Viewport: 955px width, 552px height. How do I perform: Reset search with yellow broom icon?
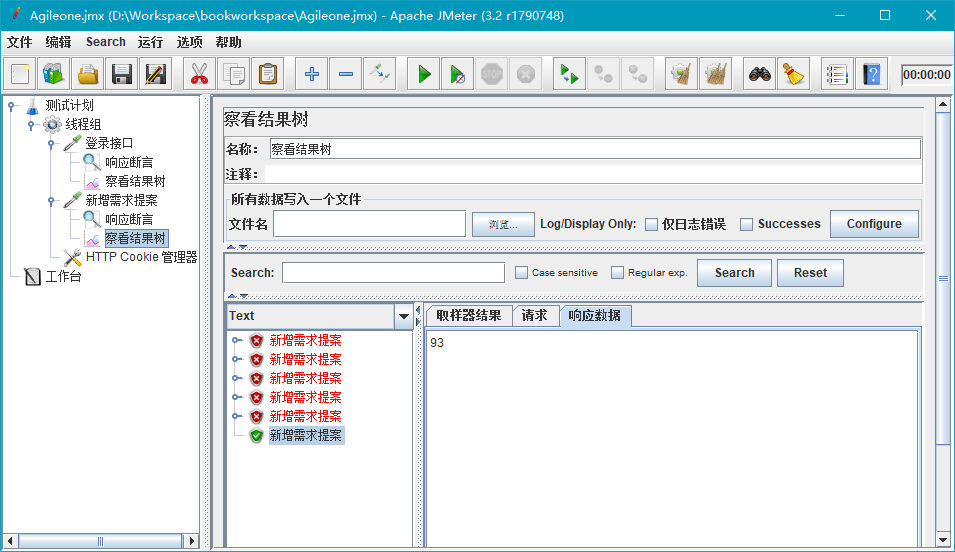[x=793, y=74]
